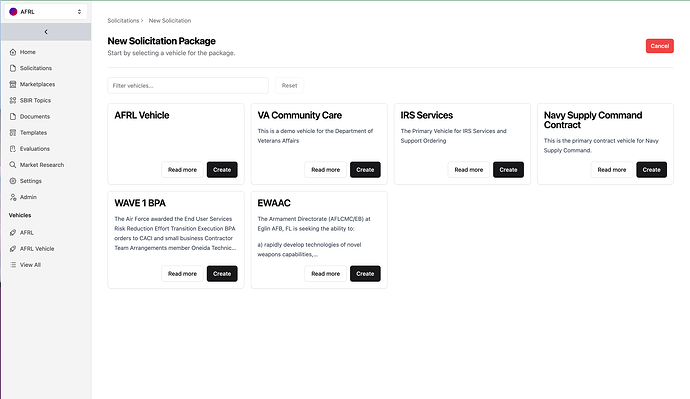Click the rocket icon beside AFRL Vehicle
The image size is (690, 399).
point(13,249)
